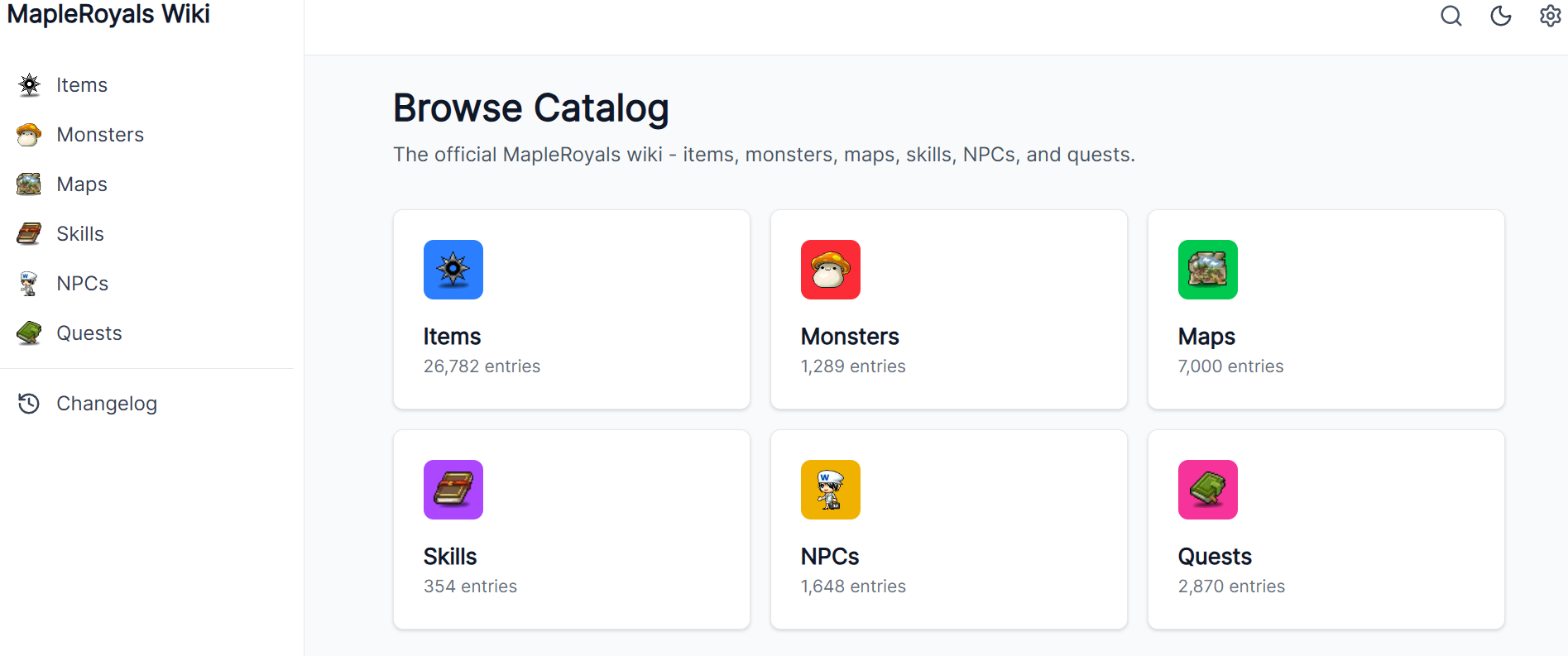1568x656 pixels.
Task: Toggle dark mode with moon icon
Action: pyautogui.click(x=1501, y=16)
